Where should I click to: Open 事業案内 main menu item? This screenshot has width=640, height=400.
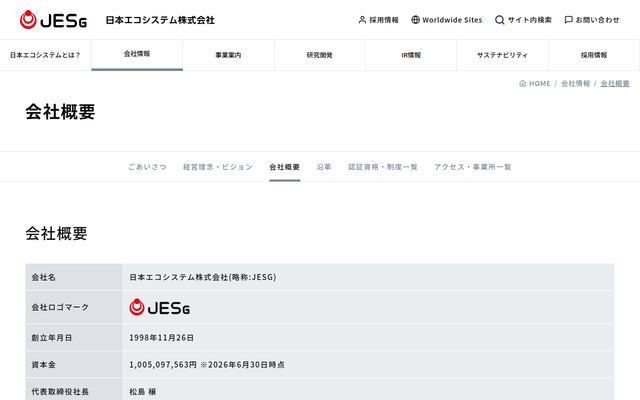[x=229, y=55]
